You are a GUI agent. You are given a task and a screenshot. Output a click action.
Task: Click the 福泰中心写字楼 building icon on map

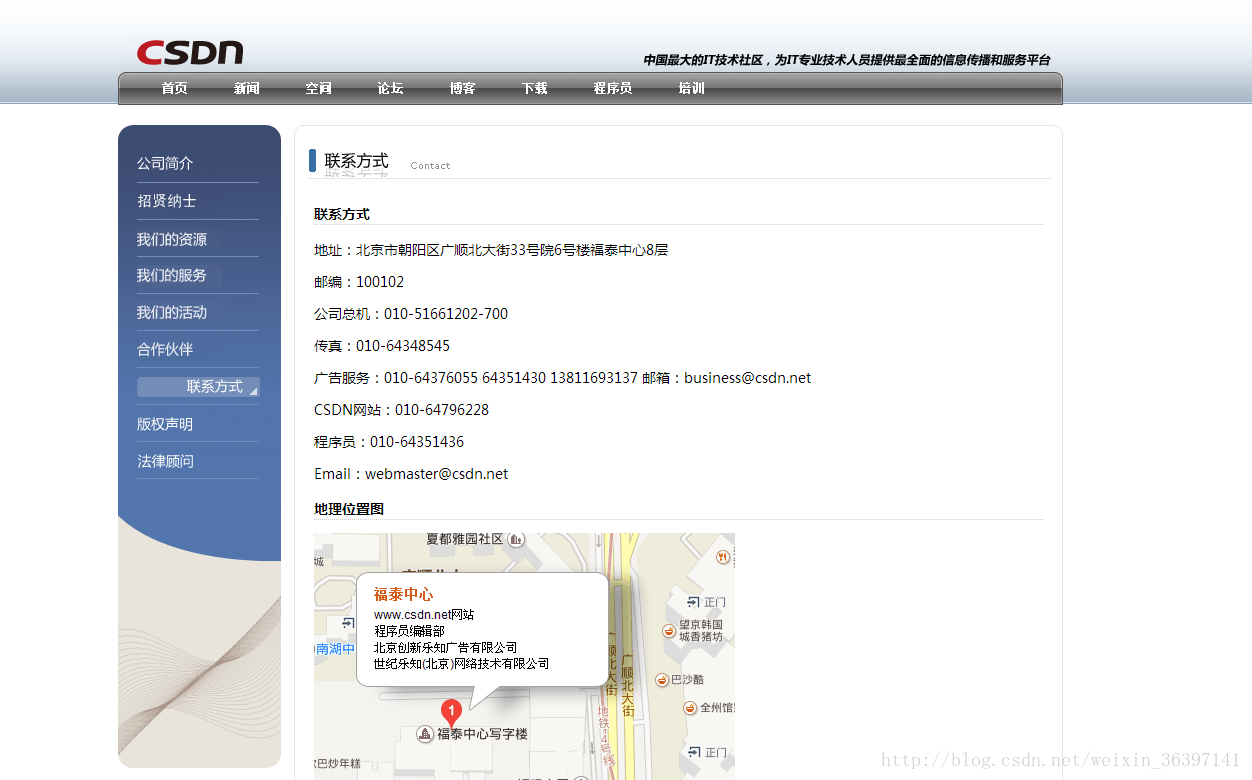(x=425, y=734)
